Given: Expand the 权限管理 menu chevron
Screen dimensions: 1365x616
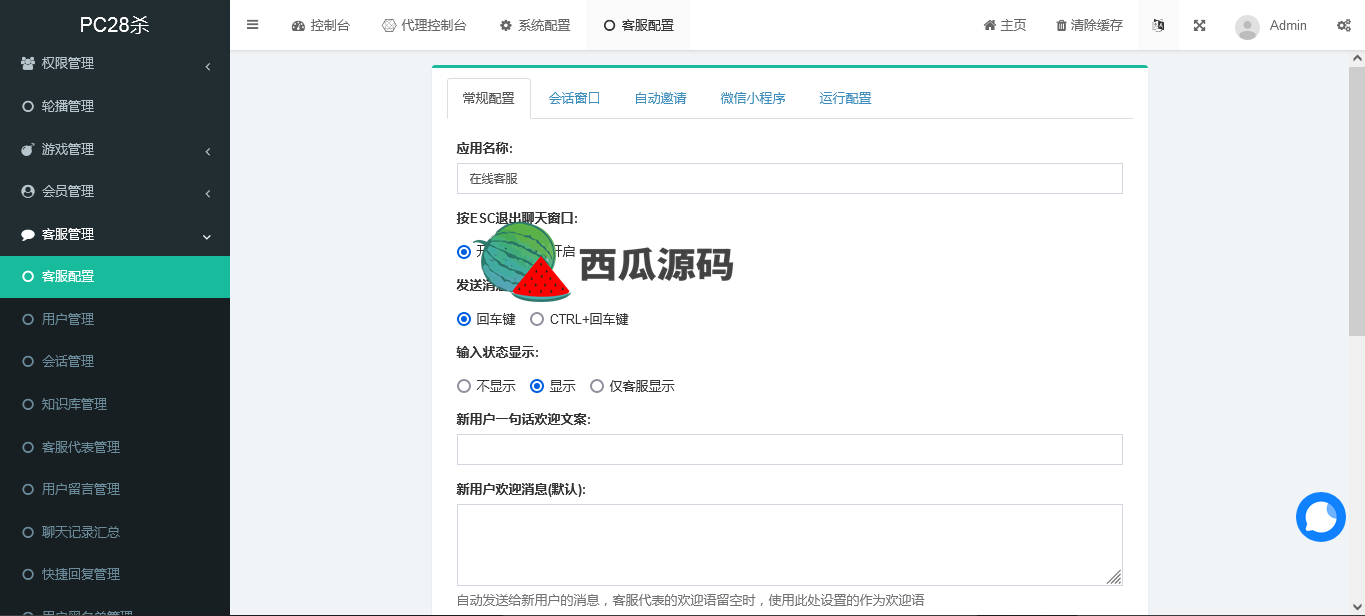Looking at the screenshot, I should [208, 66].
